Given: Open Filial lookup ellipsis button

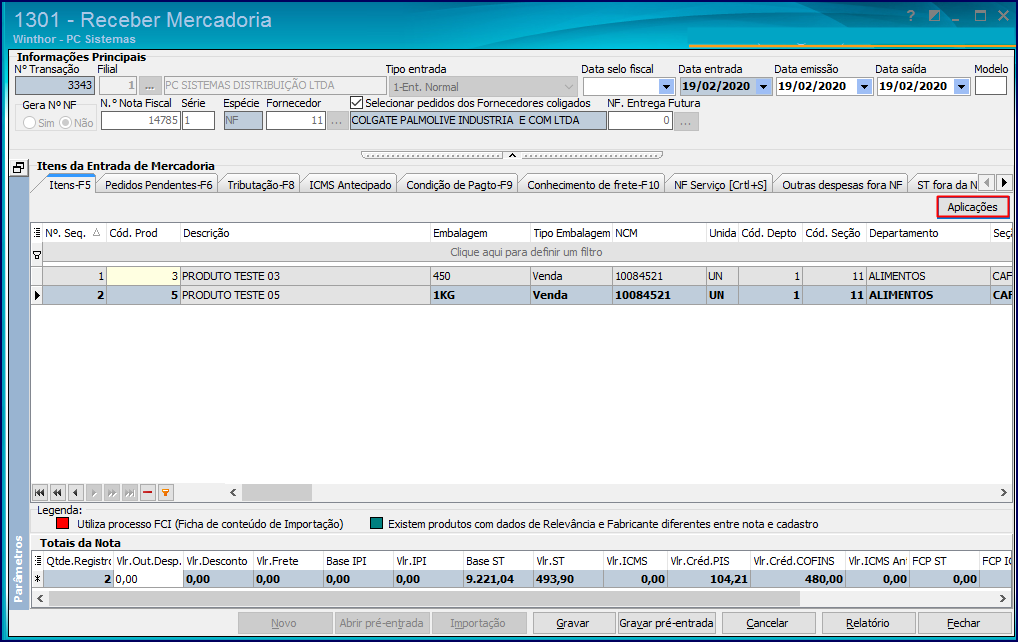Looking at the screenshot, I should click(x=149, y=86).
